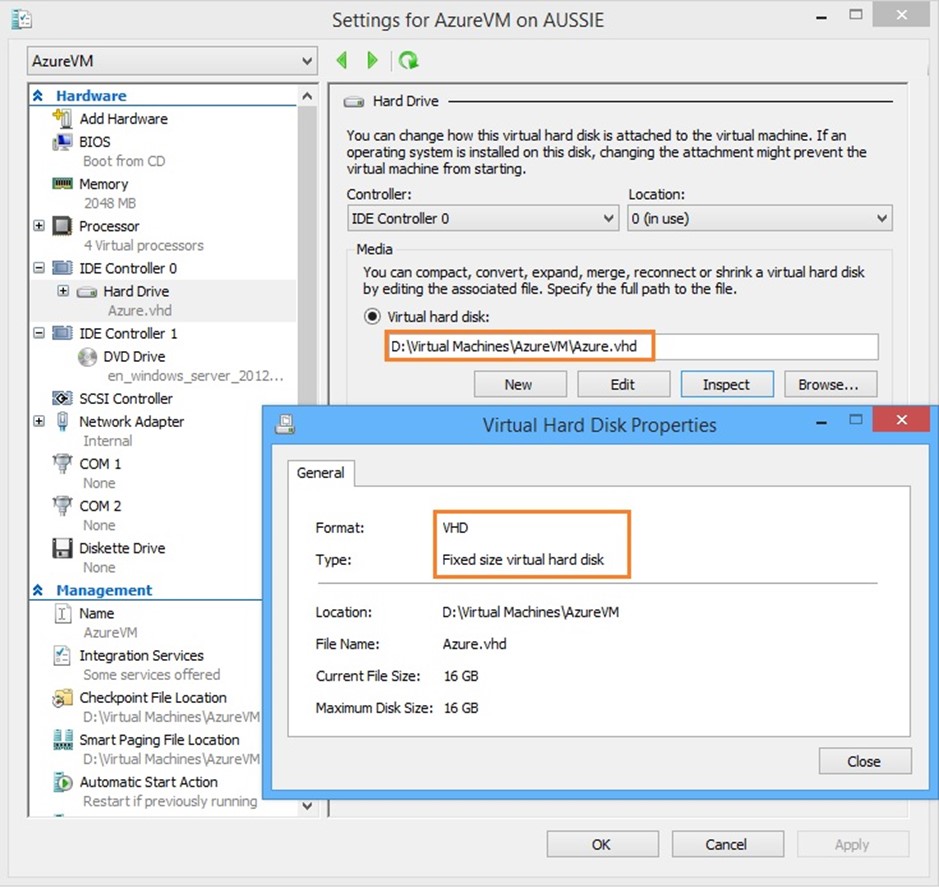Click the Diskette Drive floppy icon

tap(62, 548)
